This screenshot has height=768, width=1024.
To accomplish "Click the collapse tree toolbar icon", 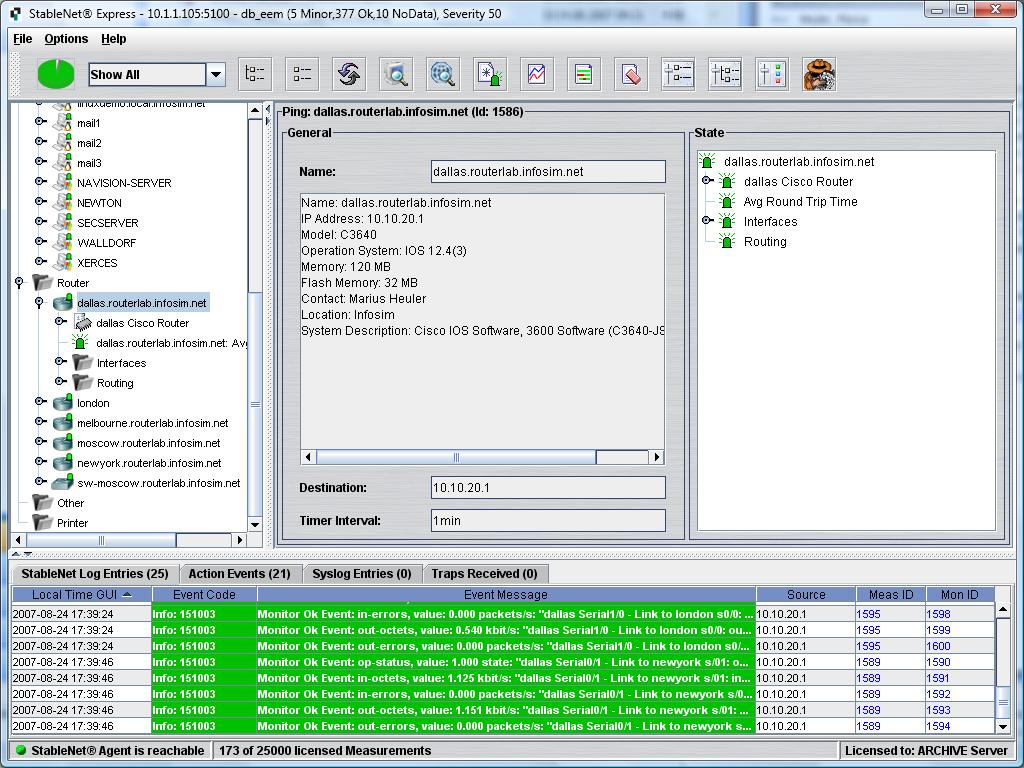I will (302, 74).
